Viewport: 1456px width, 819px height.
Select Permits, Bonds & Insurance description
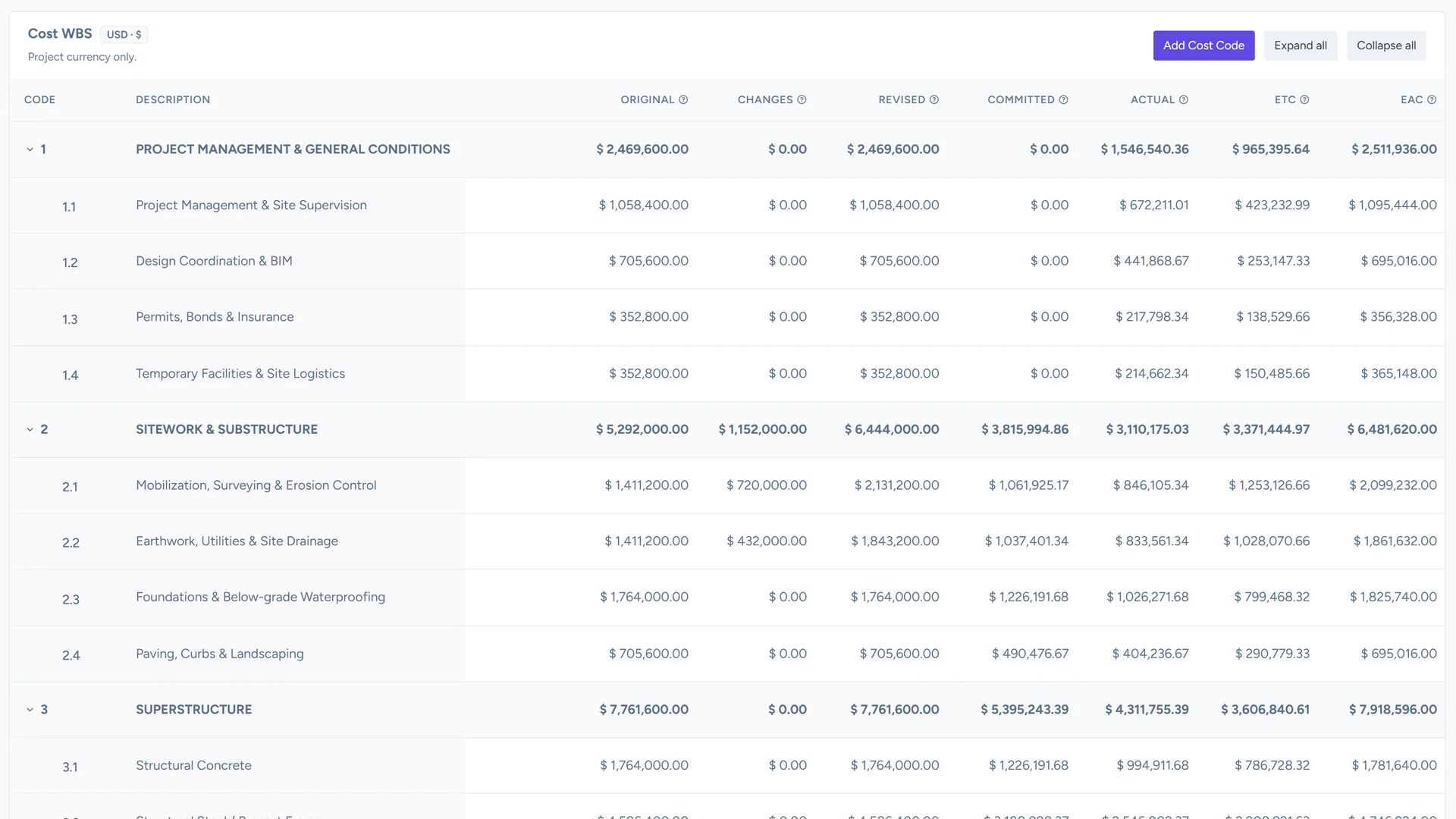(215, 317)
